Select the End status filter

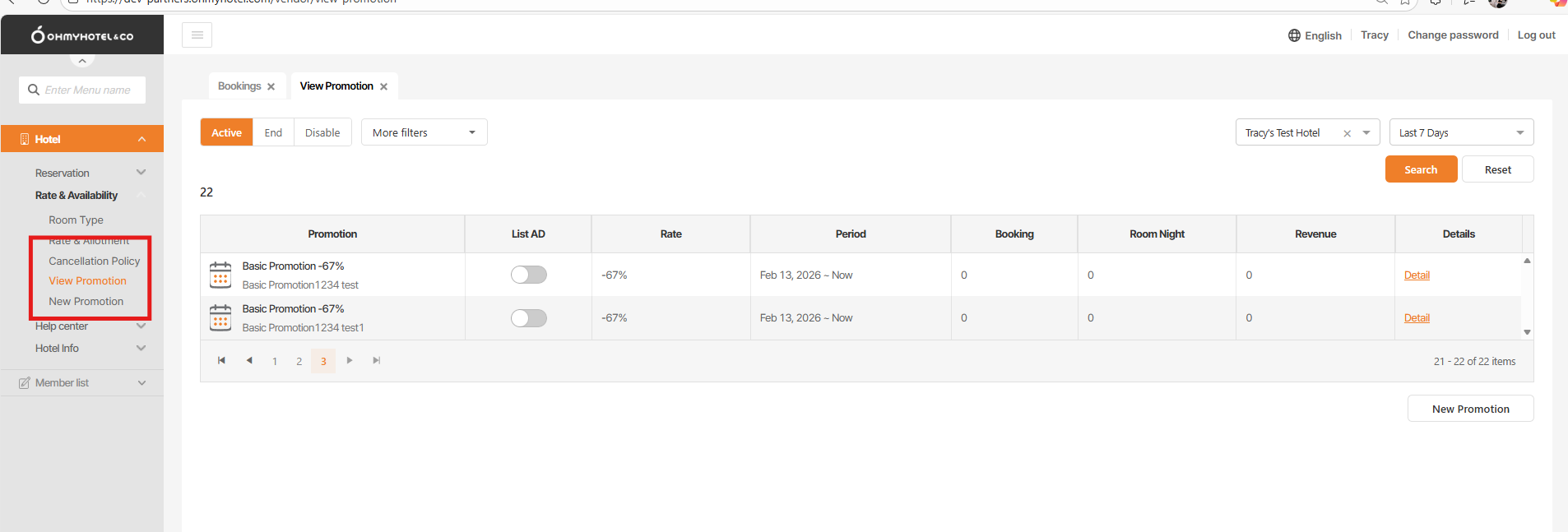pos(273,132)
